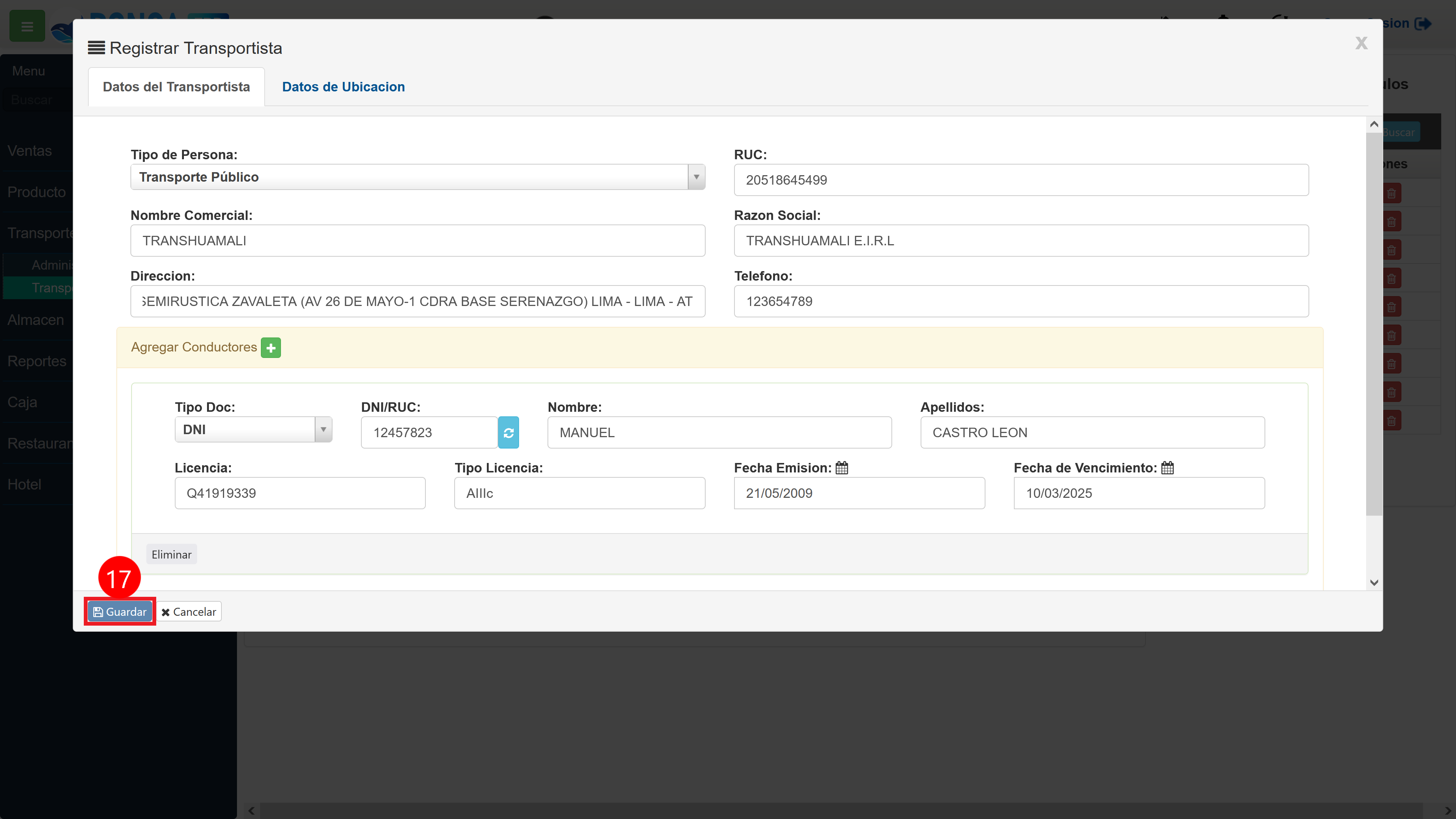The image size is (1456, 819).
Task: Click into the Nombre Comercial field
Action: (x=418, y=241)
